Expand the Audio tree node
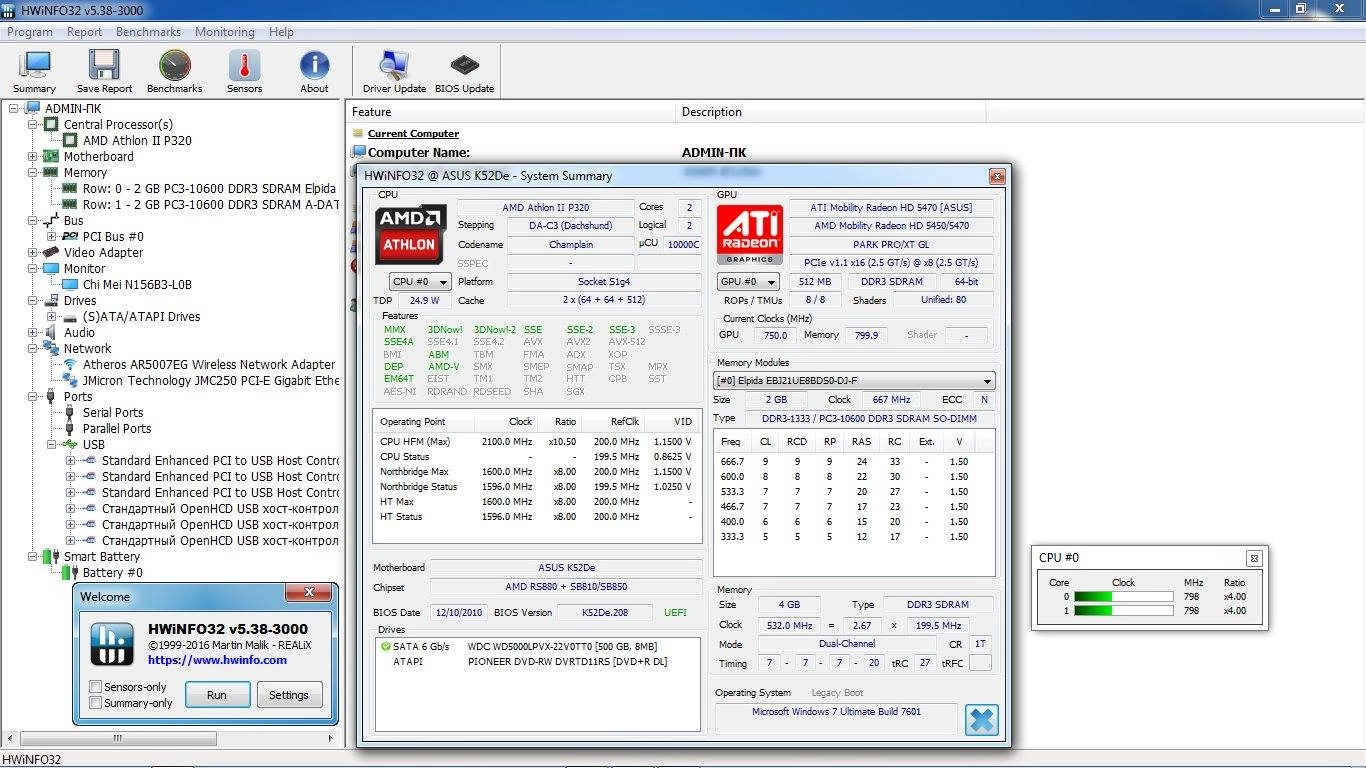Image resolution: width=1366 pixels, height=768 pixels. pyautogui.click(x=33, y=333)
